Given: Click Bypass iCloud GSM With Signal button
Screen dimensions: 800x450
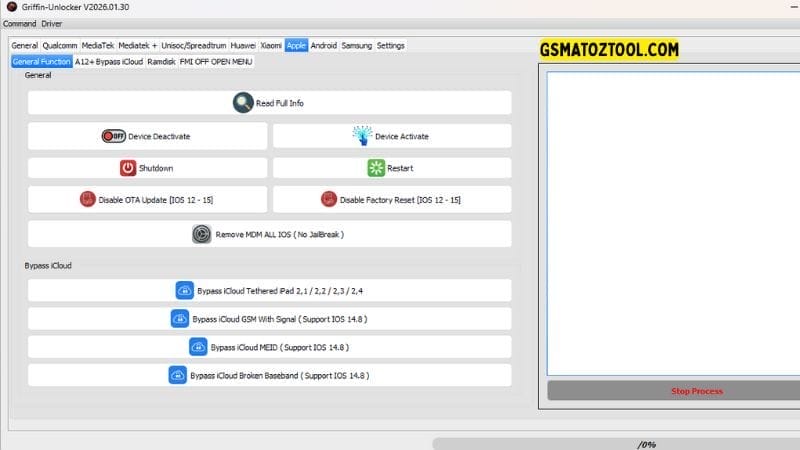Looking at the screenshot, I should click(269, 319).
